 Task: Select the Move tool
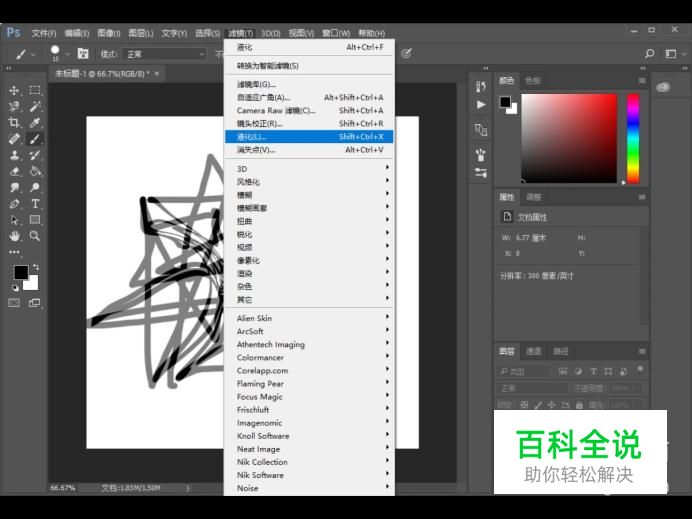(14, 90)
